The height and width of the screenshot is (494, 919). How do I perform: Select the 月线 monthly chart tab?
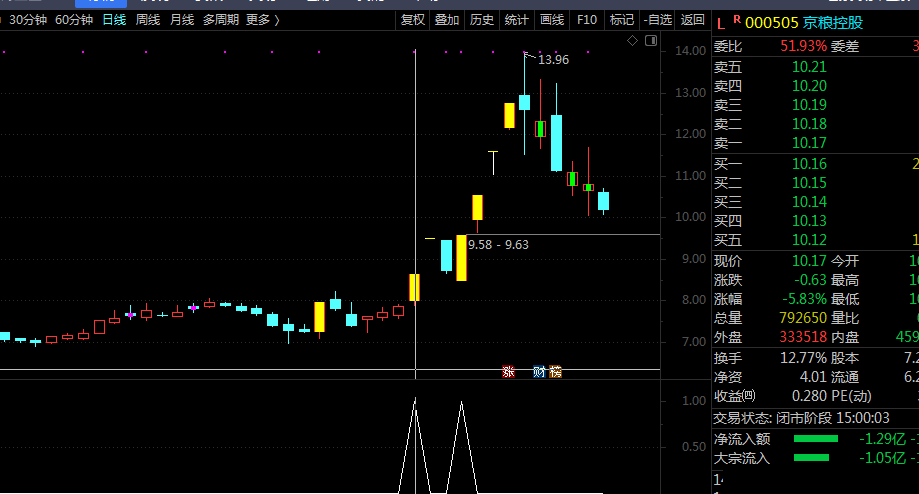point(182,20)
